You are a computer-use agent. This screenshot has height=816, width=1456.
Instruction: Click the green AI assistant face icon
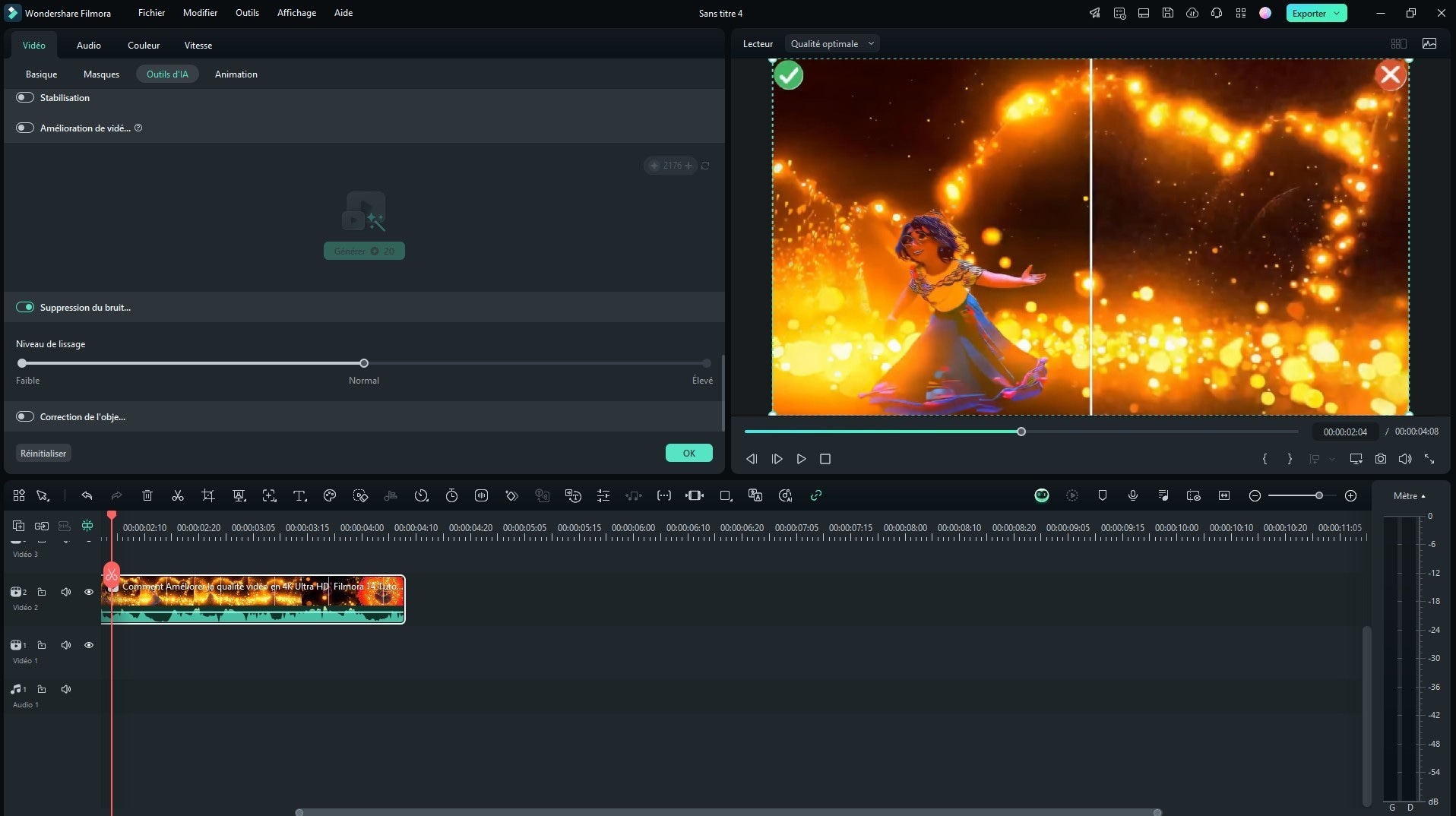click(1042, 495)
